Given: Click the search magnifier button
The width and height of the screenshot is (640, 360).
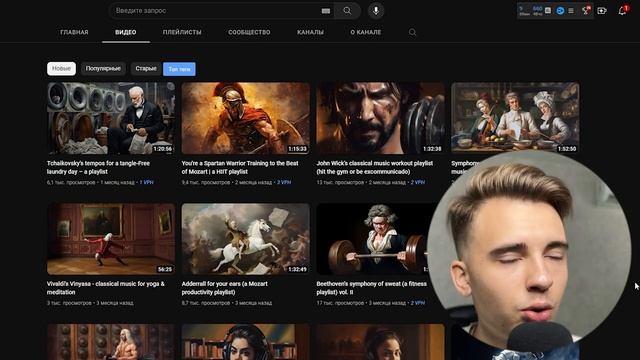Looking at the screenshot, I should tap(347, 11).
